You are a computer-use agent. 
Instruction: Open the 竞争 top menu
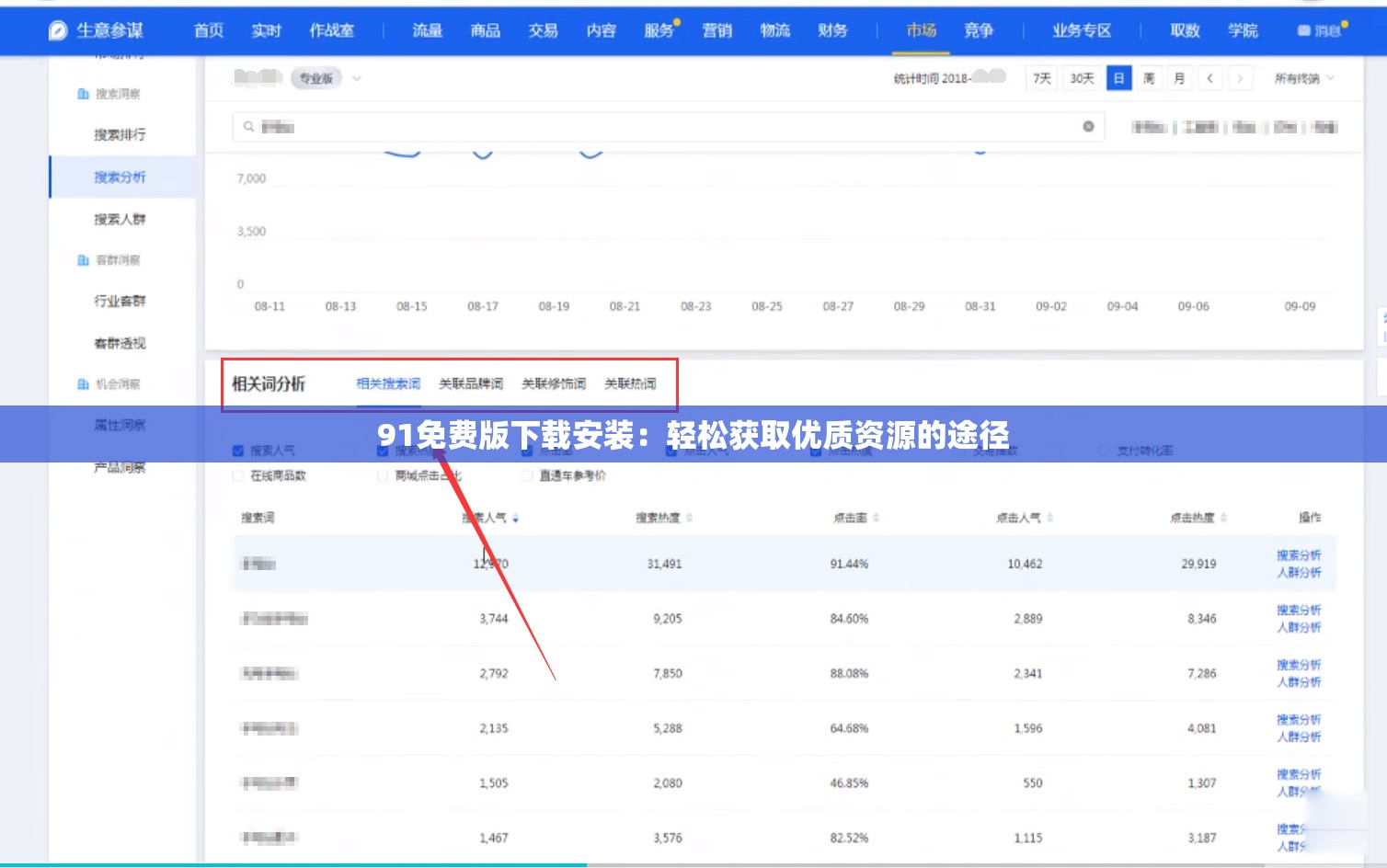pos(979,30)
